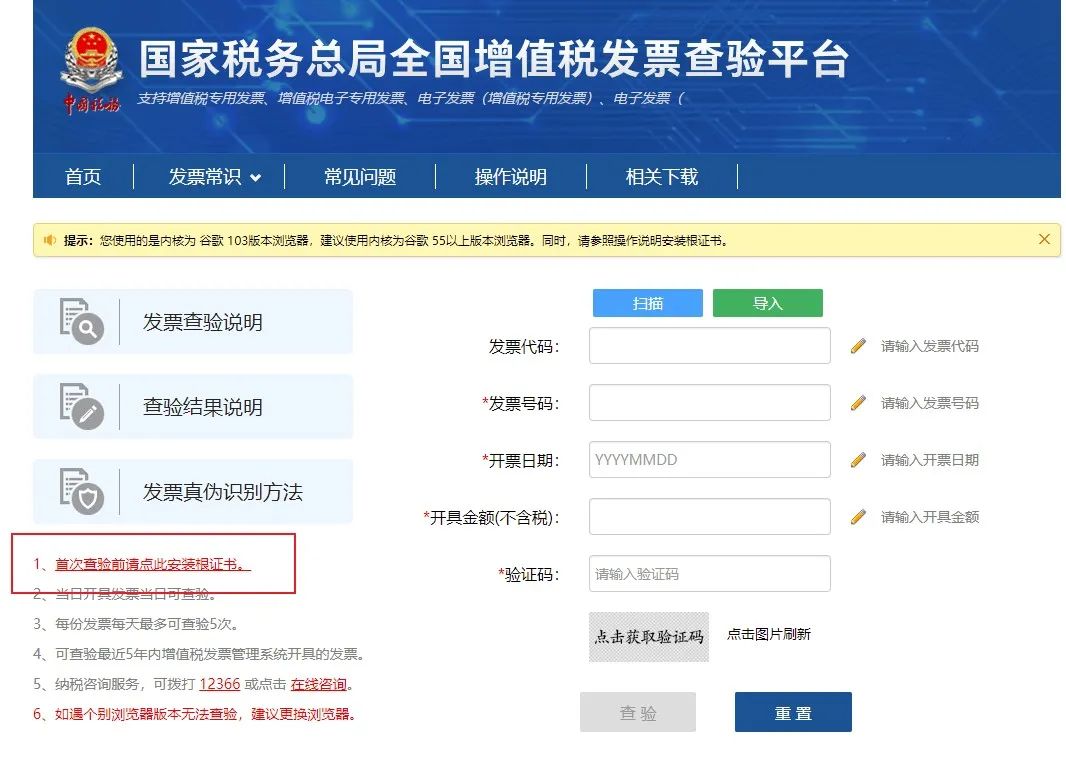Screen dimensions: 1066x762
Task: Close the yellow browser notice bar
Action: (x=1044, y=239)
